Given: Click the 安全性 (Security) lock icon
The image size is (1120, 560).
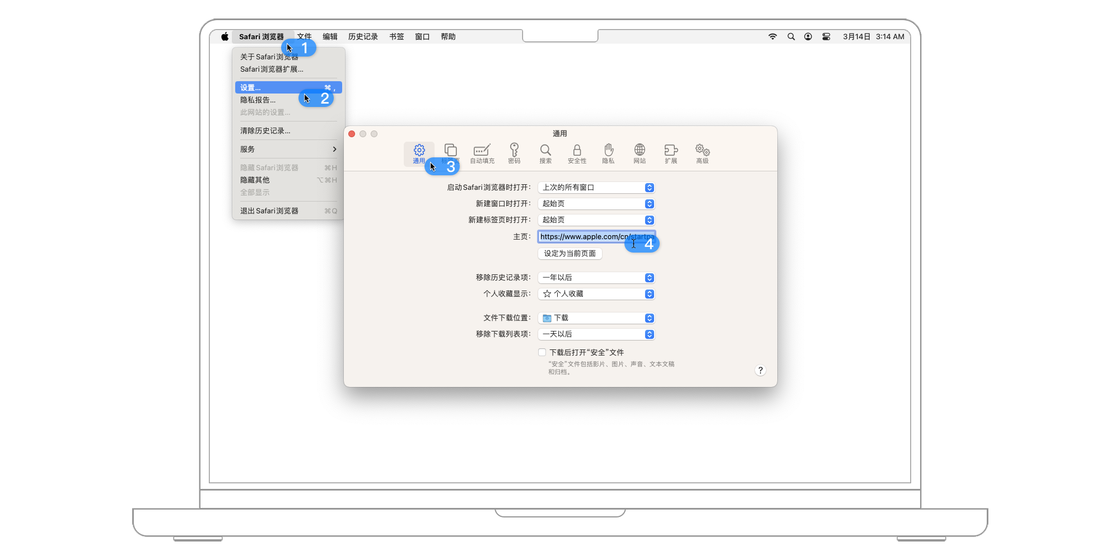Looking at the screenshot, I should [577, 152].
